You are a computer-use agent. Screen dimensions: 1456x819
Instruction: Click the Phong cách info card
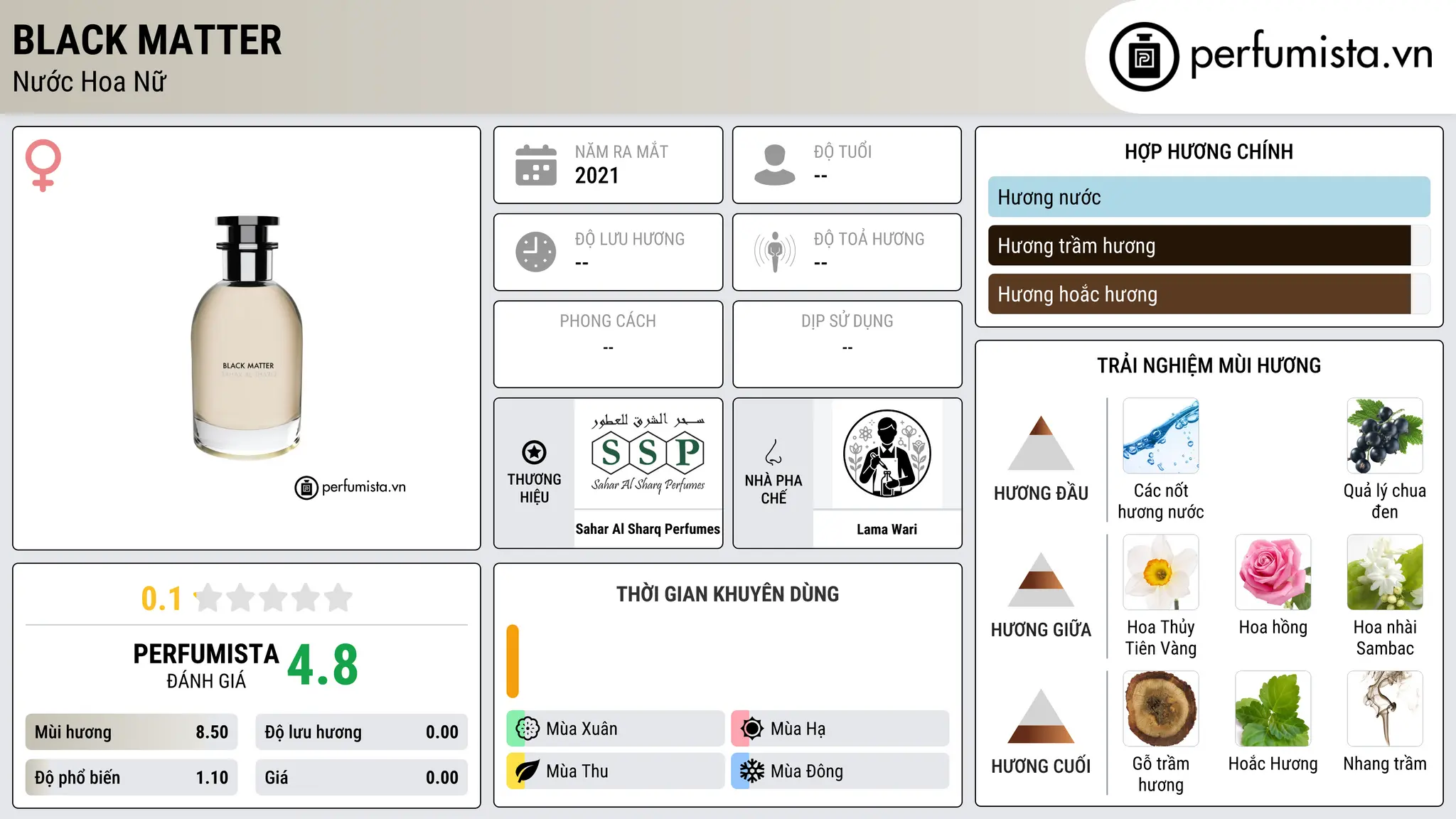(x=608, y=344)
